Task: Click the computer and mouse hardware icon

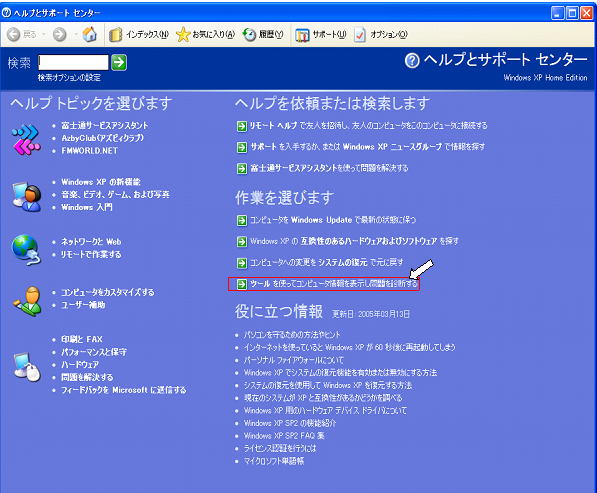Action: [27, 367]
